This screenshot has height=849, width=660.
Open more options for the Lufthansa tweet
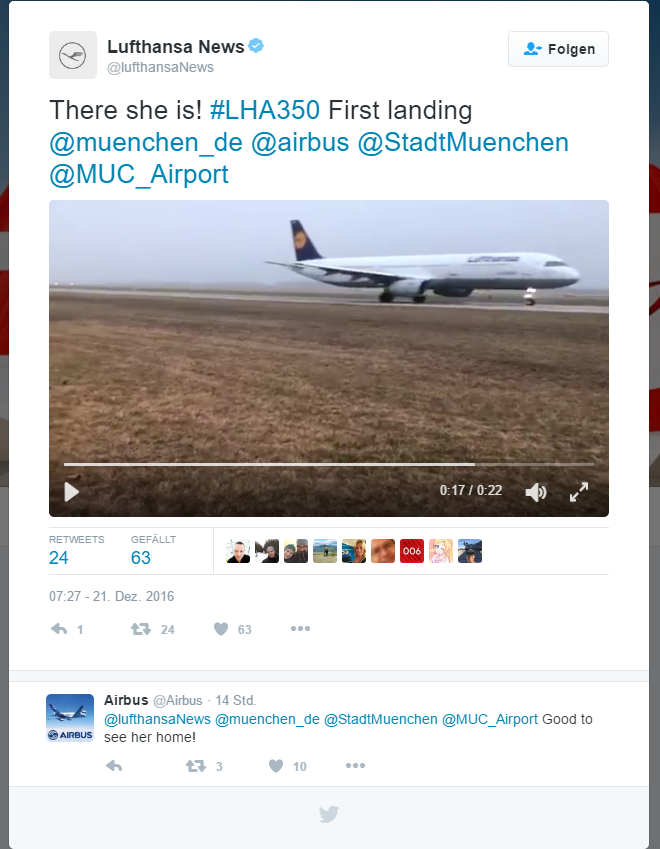click(300, 628)
